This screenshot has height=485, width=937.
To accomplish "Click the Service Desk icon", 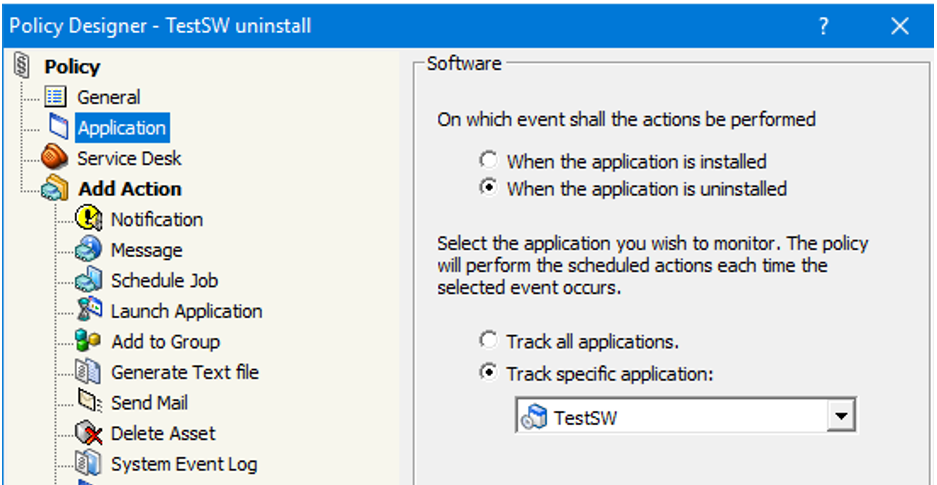I will click(x=56, y=158).
